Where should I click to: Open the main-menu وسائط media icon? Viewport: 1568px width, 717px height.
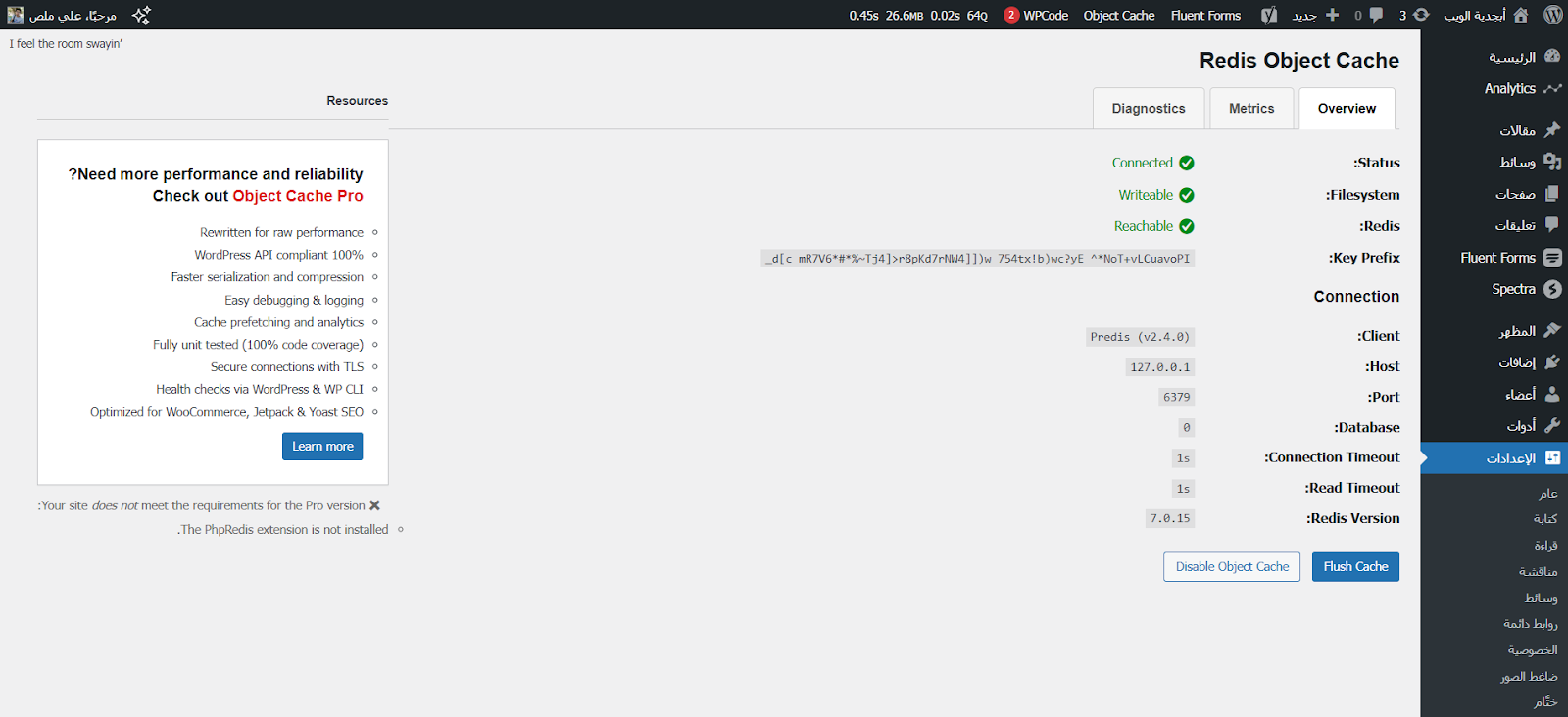[x=1552, y=162]
